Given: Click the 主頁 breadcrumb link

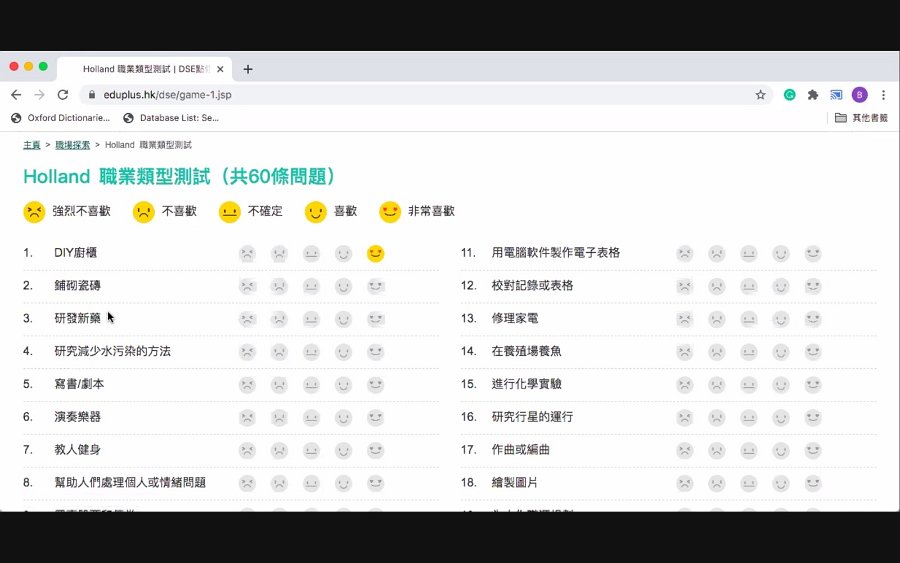Looking at the screenshot, I should (32, 145).
